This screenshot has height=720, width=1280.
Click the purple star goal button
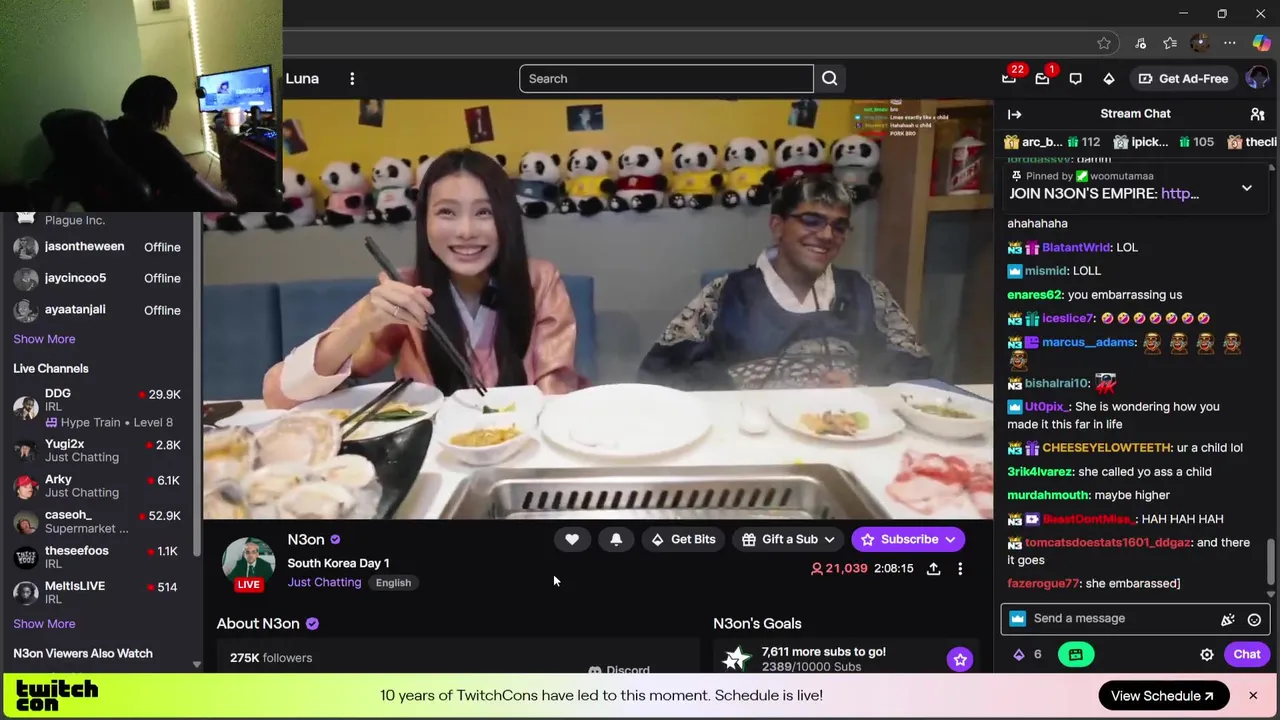pyautogui.click(x=960, y=659)
